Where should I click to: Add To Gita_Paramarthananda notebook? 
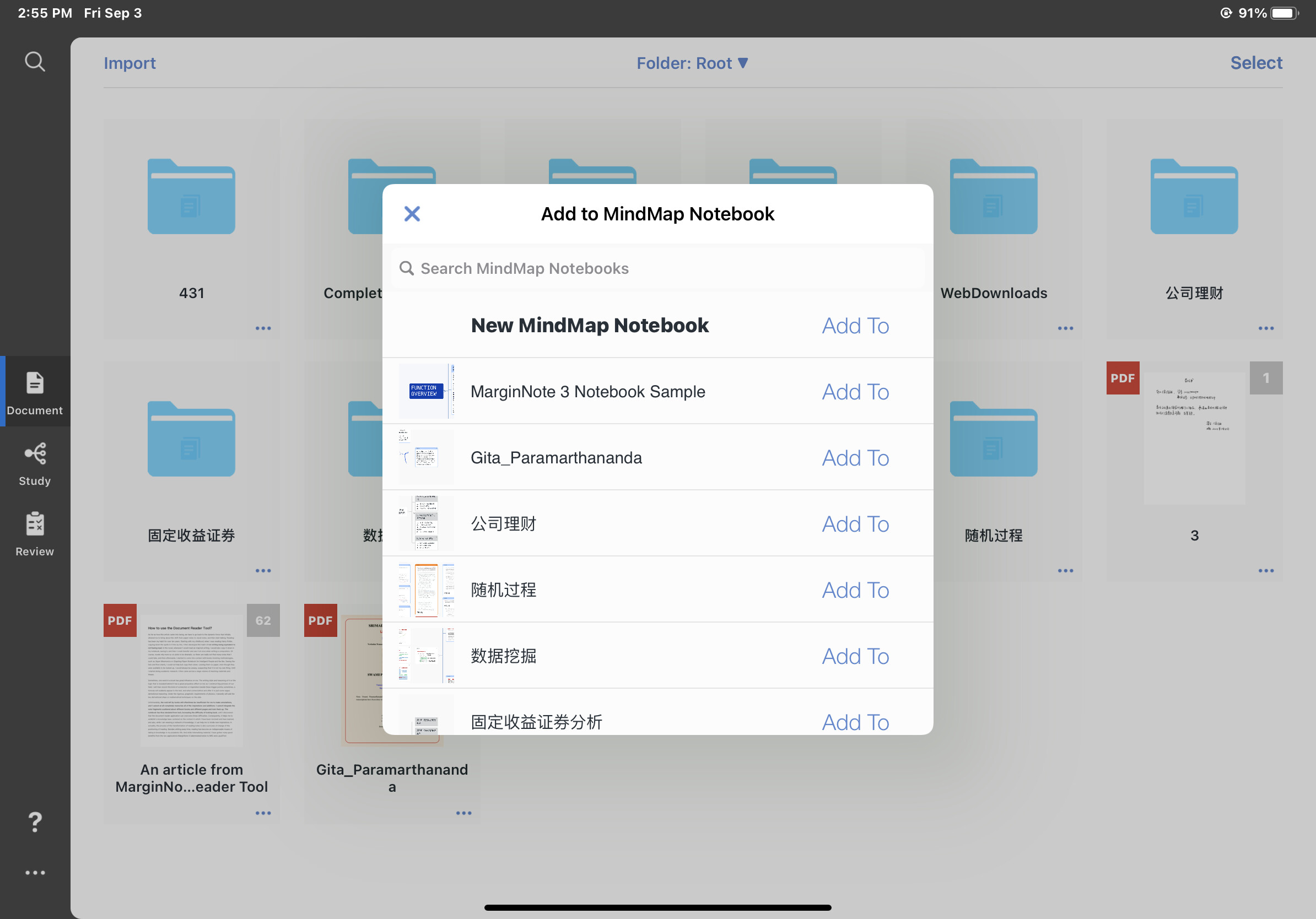tap(855, 458)
